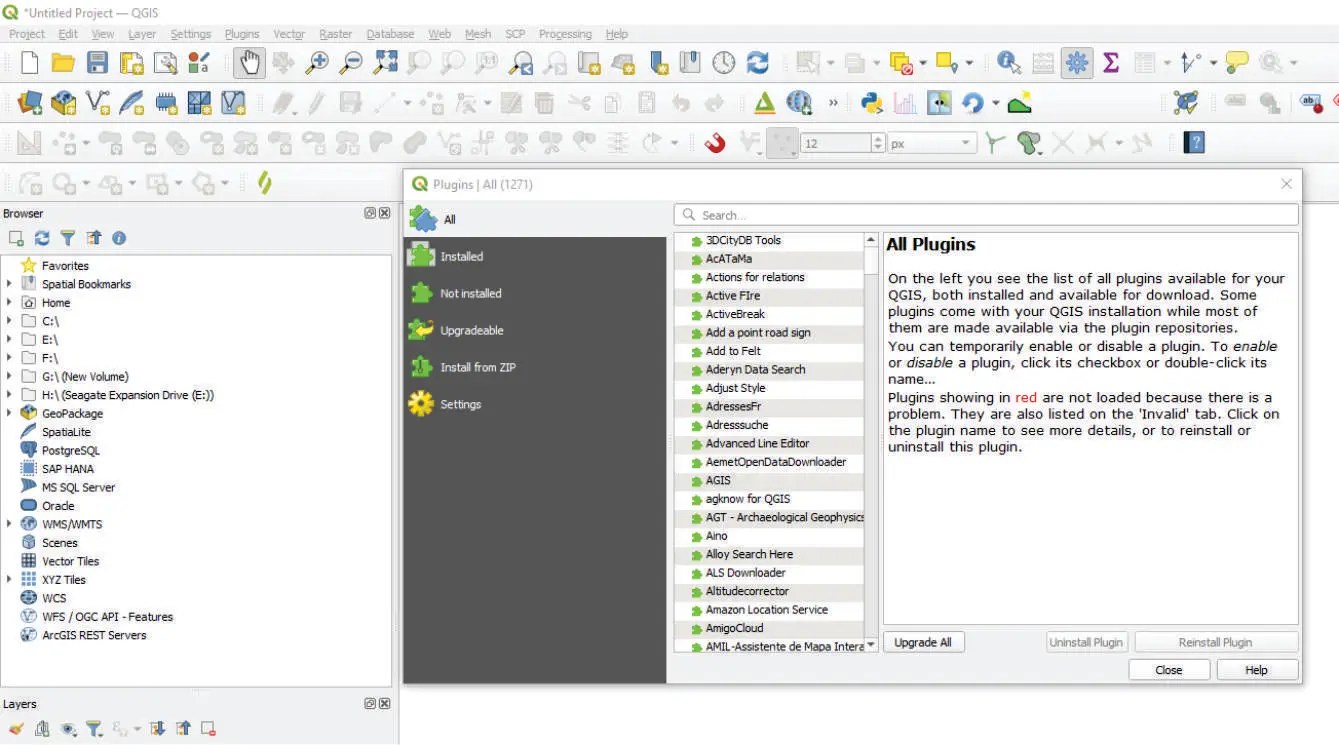This screenshot has height=745, width=1339.
Task: Click the Browser panel info properties icon
Action: pos(119,238)
